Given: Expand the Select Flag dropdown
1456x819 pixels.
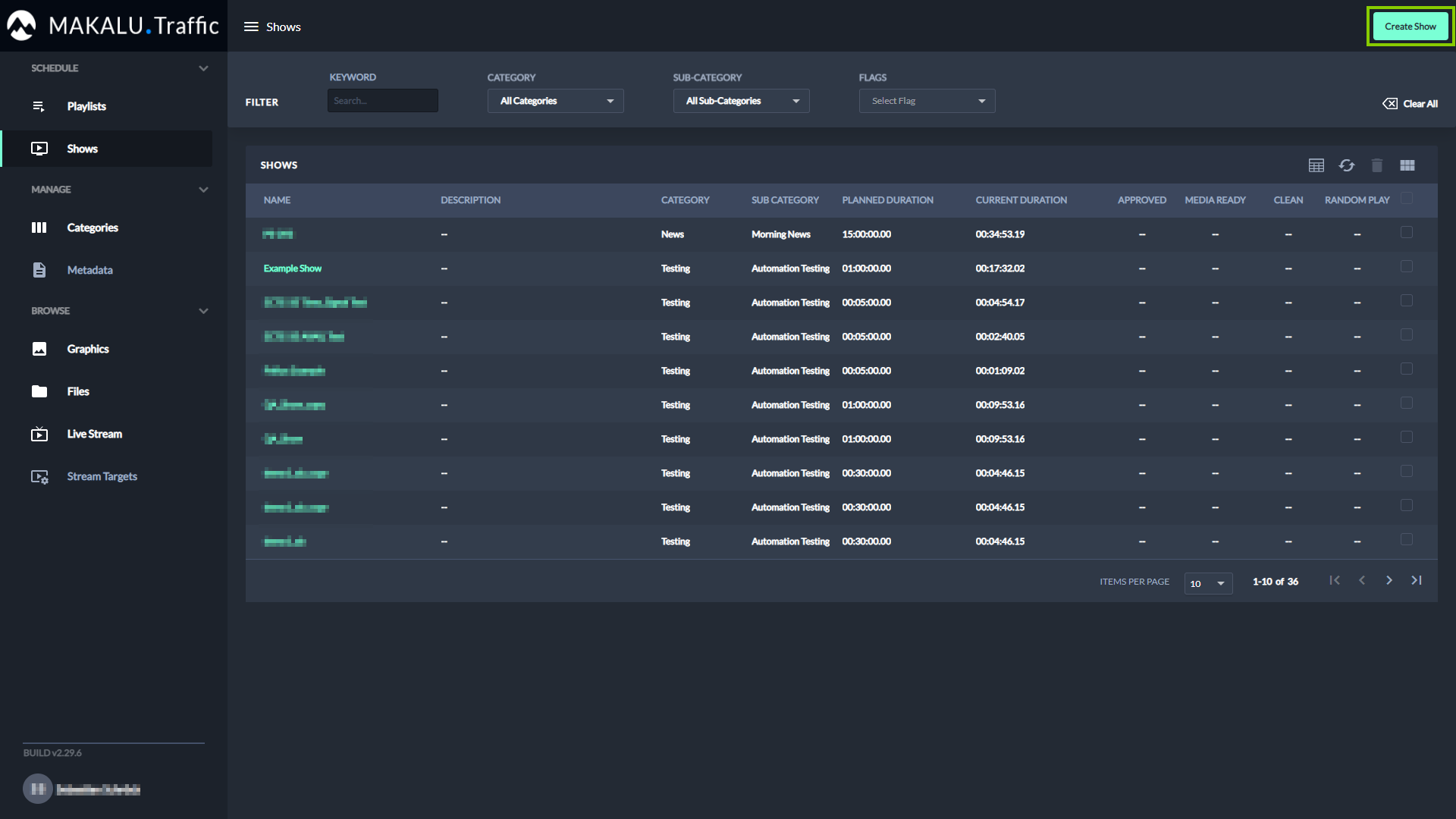Looking at the screenshot, I should [x=927, y=101].
